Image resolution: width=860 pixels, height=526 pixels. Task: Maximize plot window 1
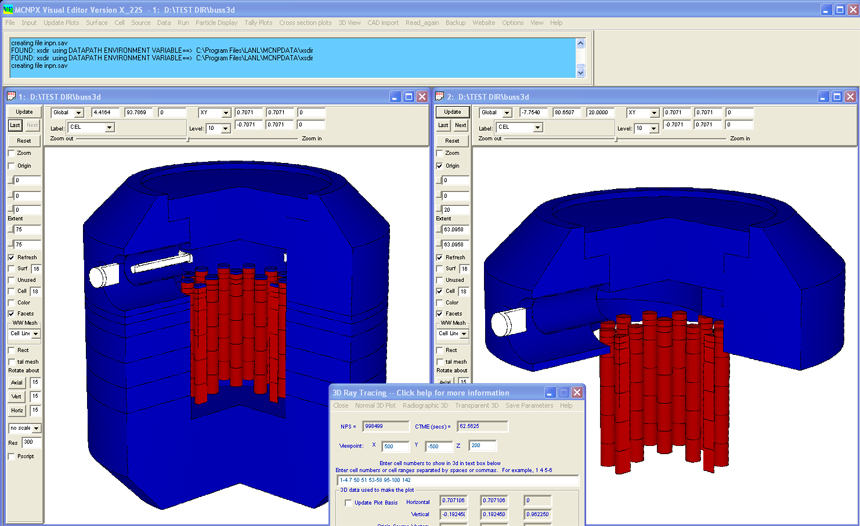tap(409, 97)
